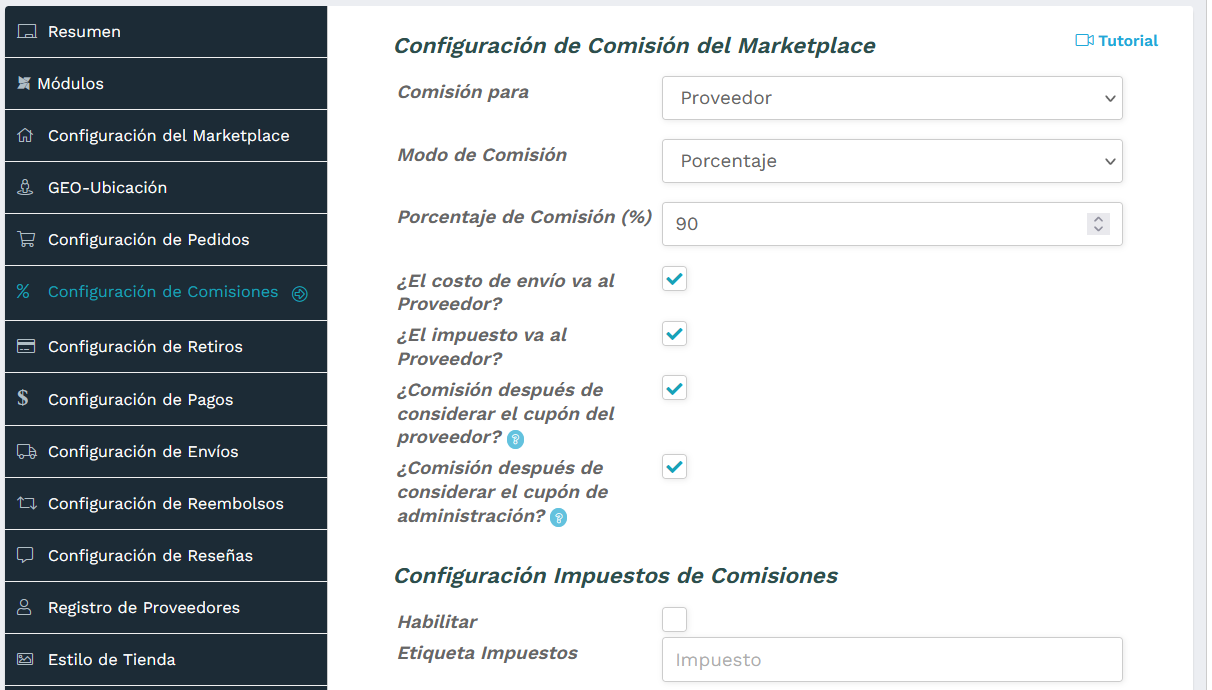
Task: Uncheck the shipping cost to Proveedor checkbox
Action: coord(674,280)
